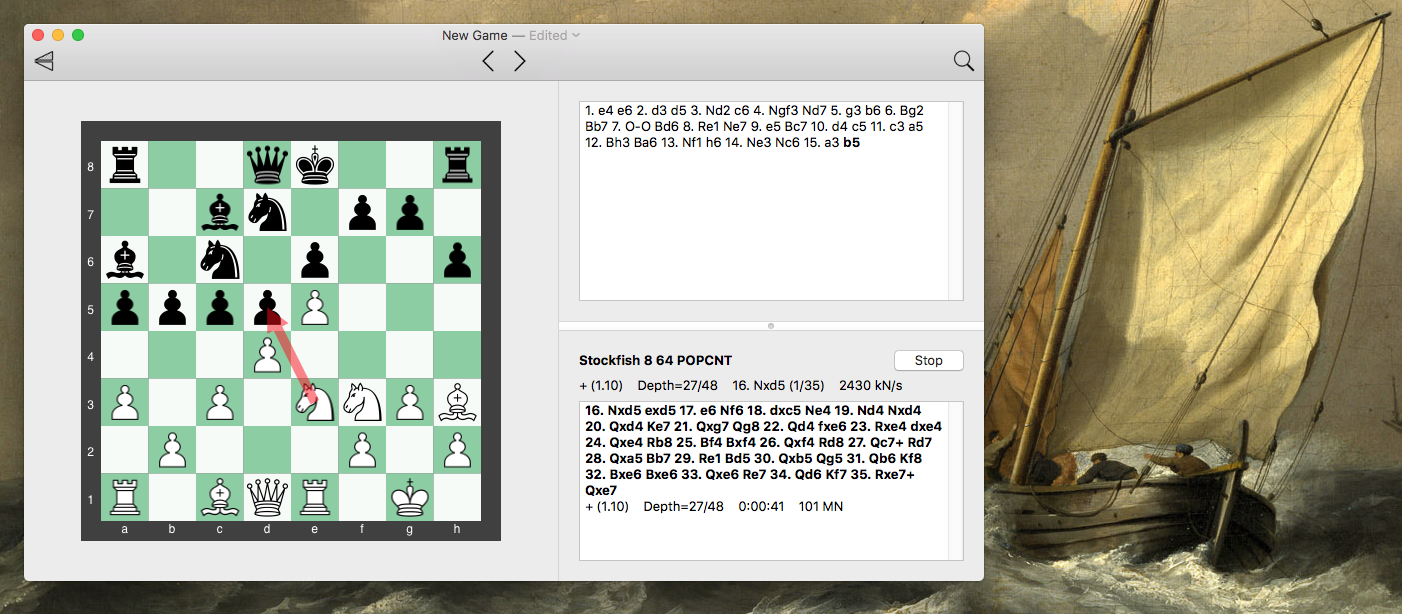1402x614 pixels.
Task: Select the white pawn on d4
Action: click(x=267, y=355)
